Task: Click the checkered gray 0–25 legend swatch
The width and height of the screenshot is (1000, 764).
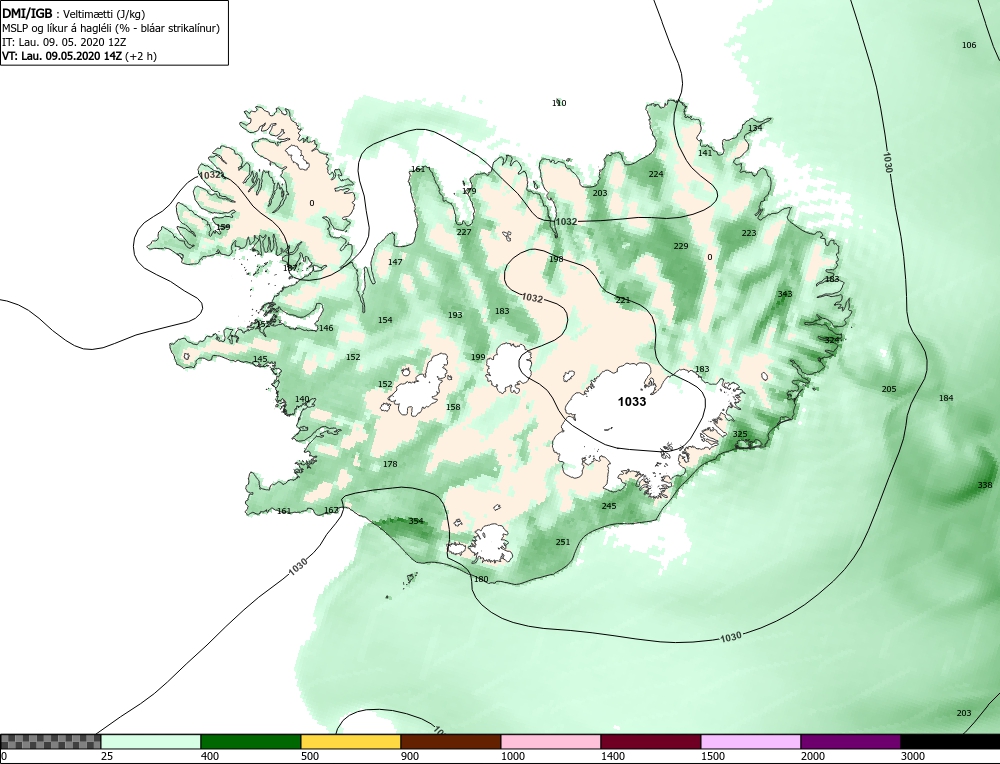Action: (x=50, y=741)
